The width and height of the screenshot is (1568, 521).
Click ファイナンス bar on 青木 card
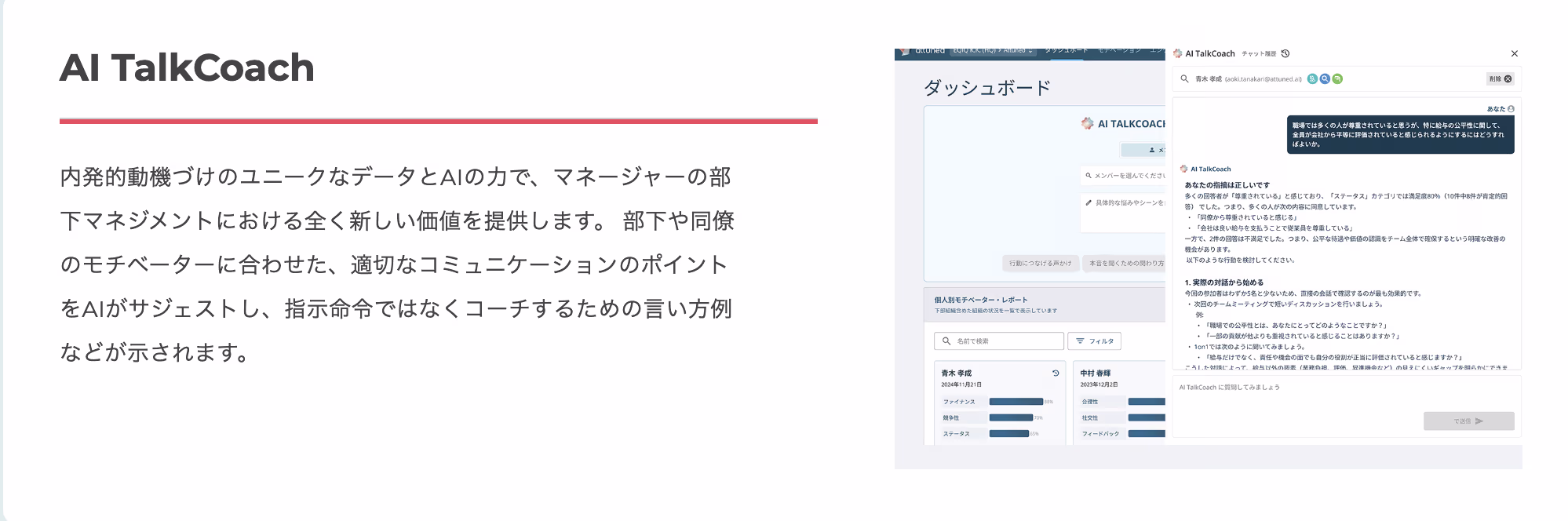1016,402
